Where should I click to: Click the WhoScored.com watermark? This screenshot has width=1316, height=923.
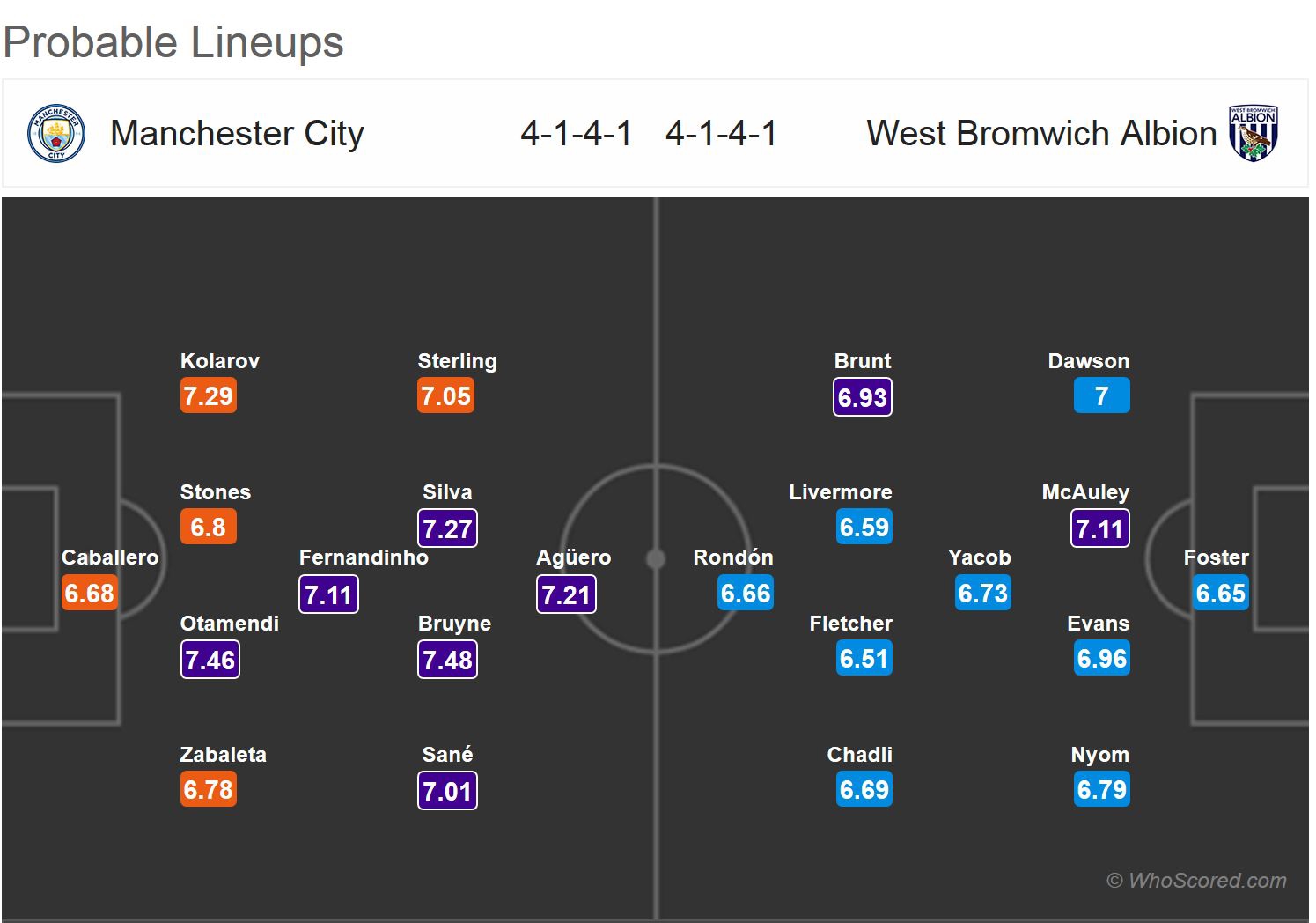pyautogui.click(x=1196, y=881)
